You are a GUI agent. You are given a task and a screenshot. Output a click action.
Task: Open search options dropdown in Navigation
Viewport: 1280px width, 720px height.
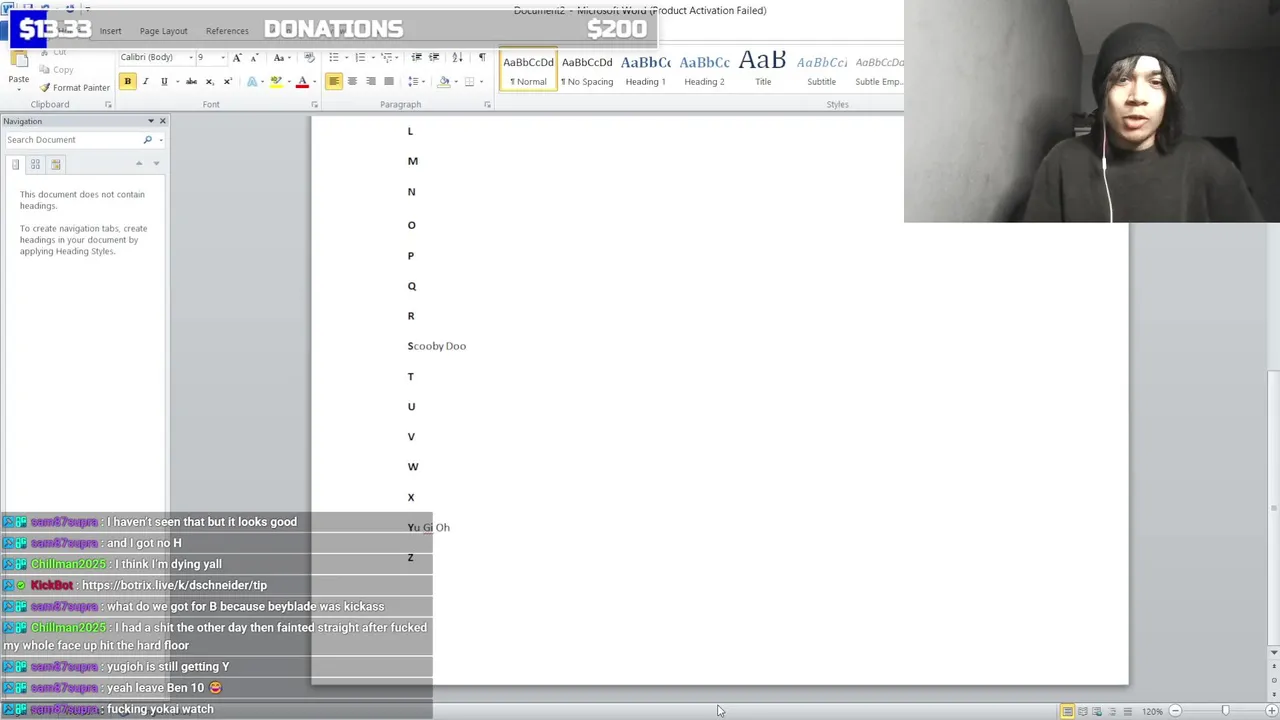pos(160,140)
